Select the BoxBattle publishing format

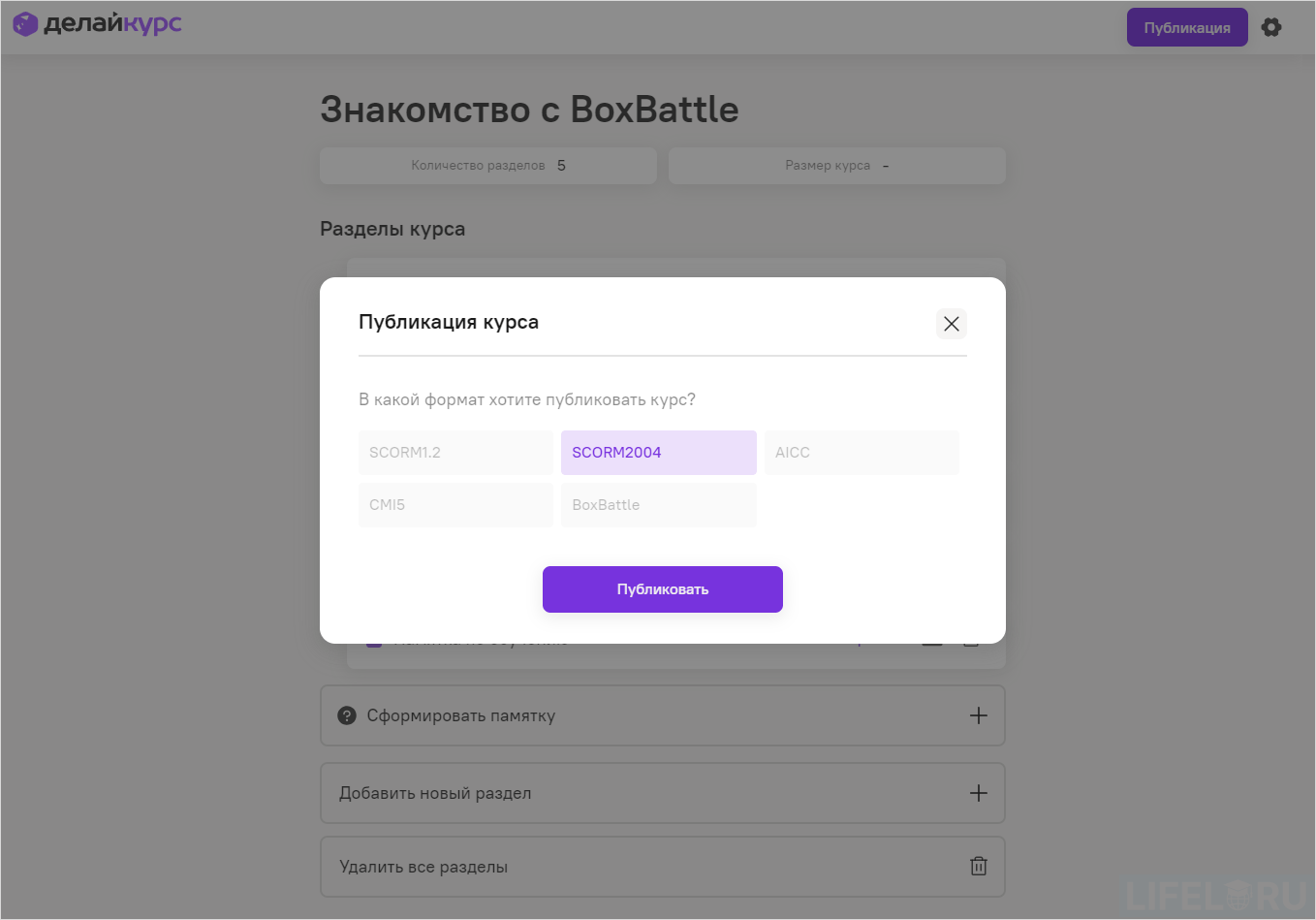pyautogui.click(x=658, y=504)
